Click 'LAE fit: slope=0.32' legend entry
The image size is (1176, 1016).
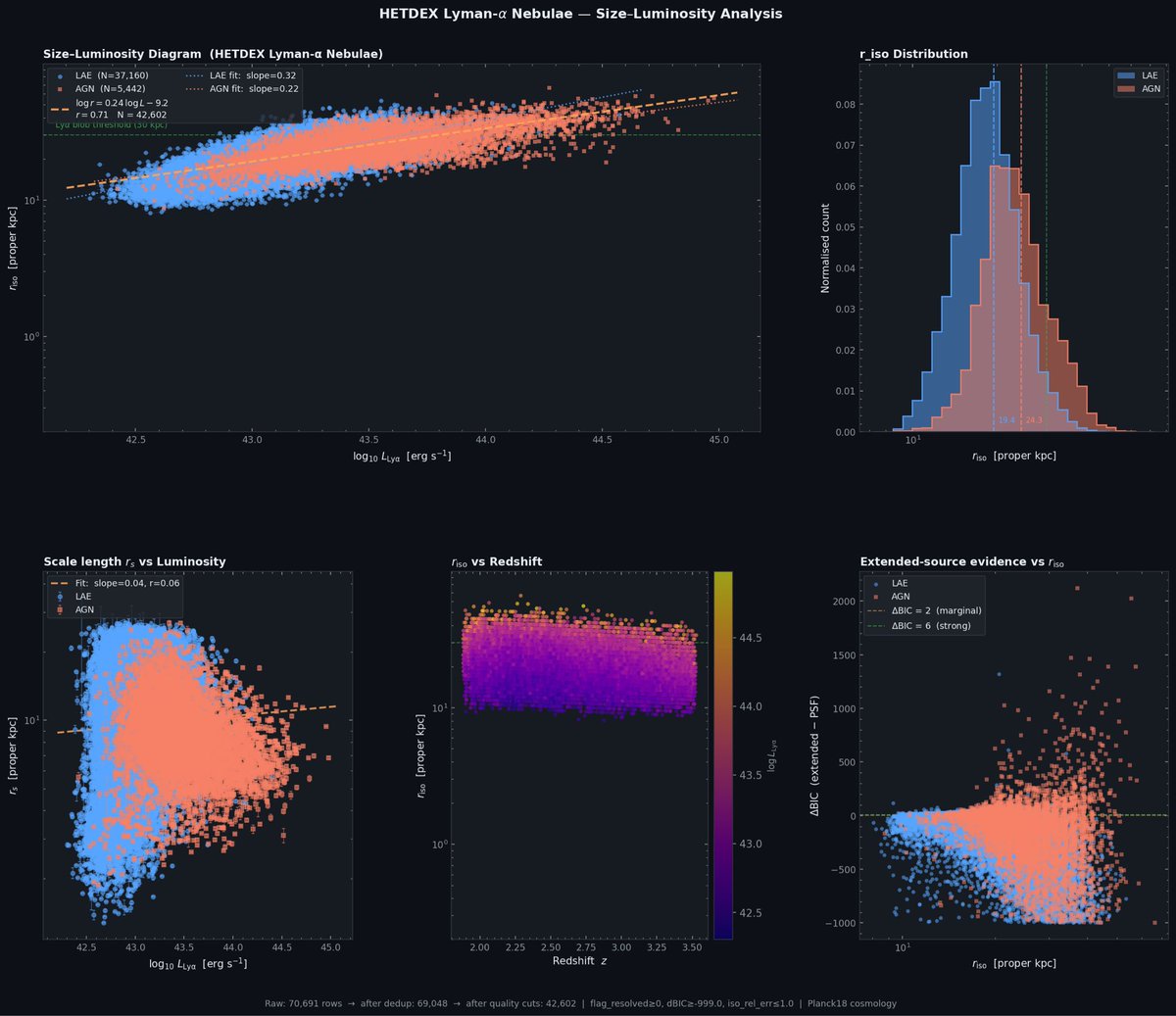click(x=240, y=75)
